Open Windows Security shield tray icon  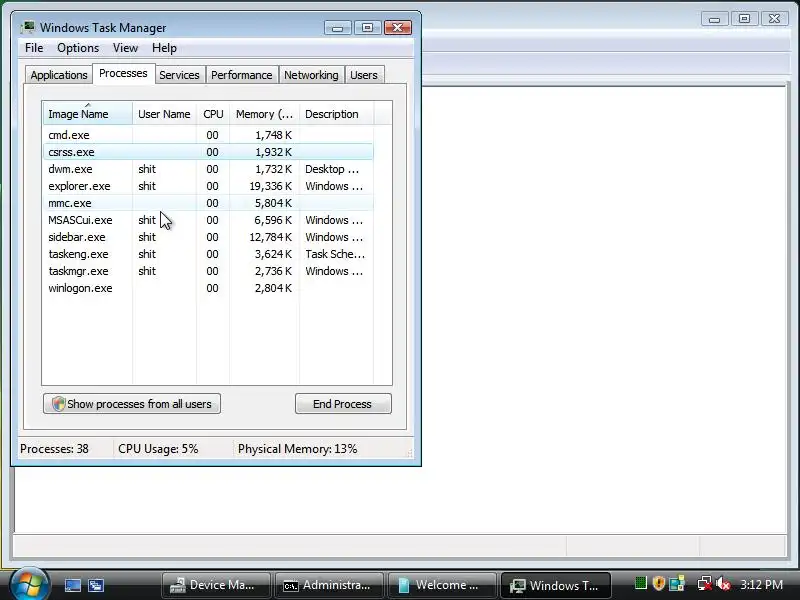click(x=659, y=583)
